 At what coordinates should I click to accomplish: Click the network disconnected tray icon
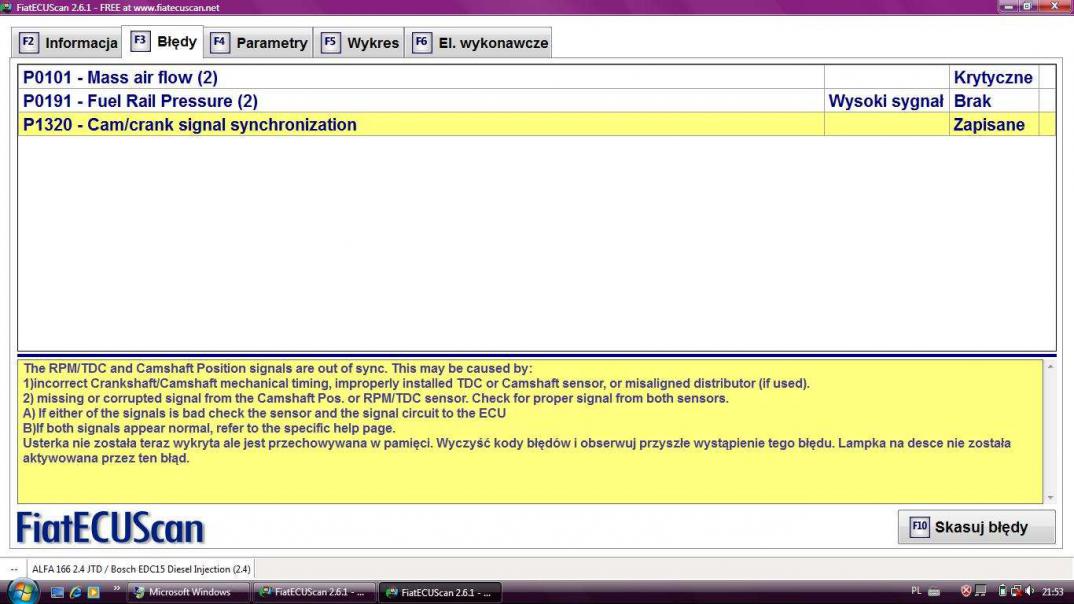click(x=1016, y=591)
